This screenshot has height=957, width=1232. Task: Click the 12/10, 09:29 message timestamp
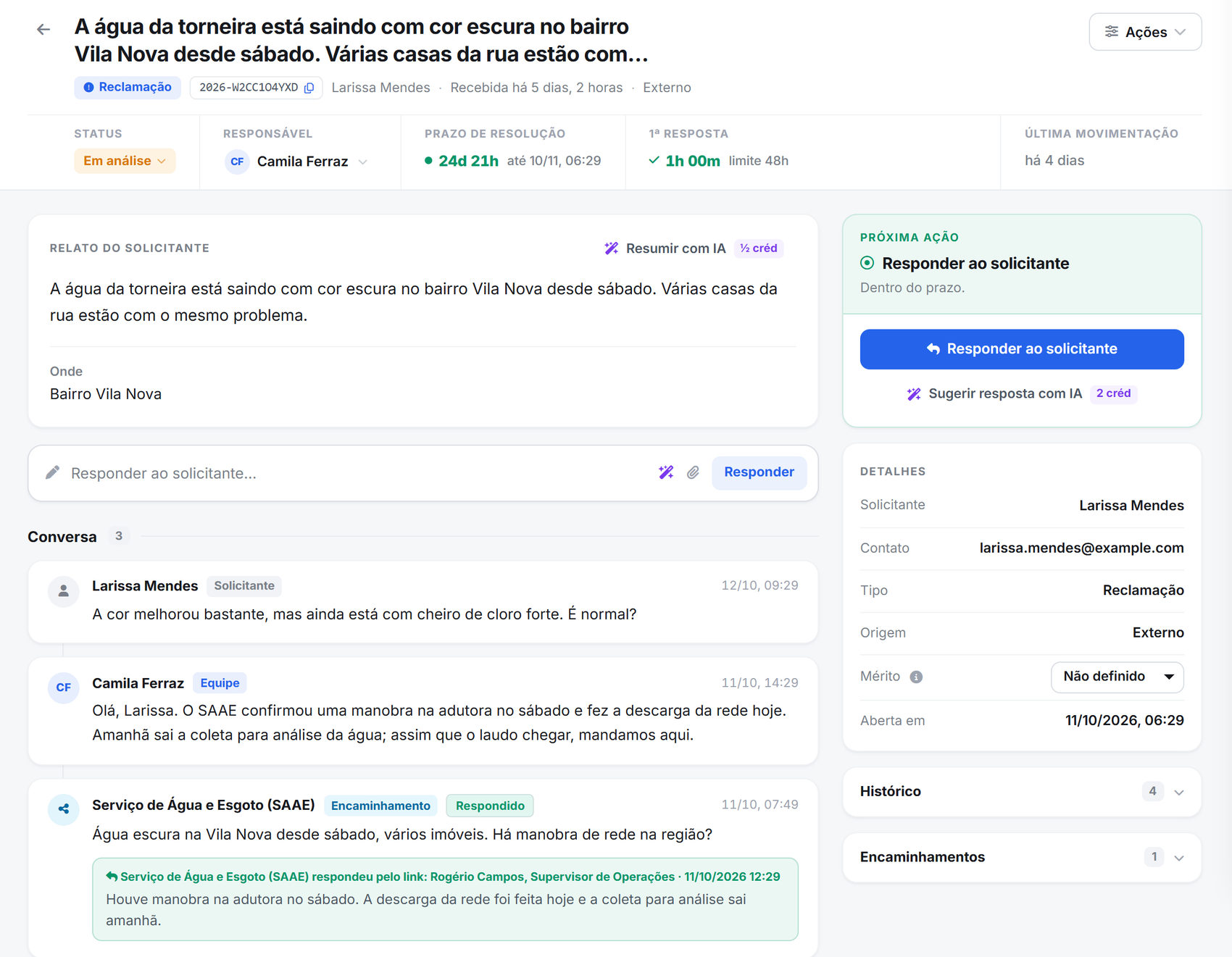pos(759,585)
